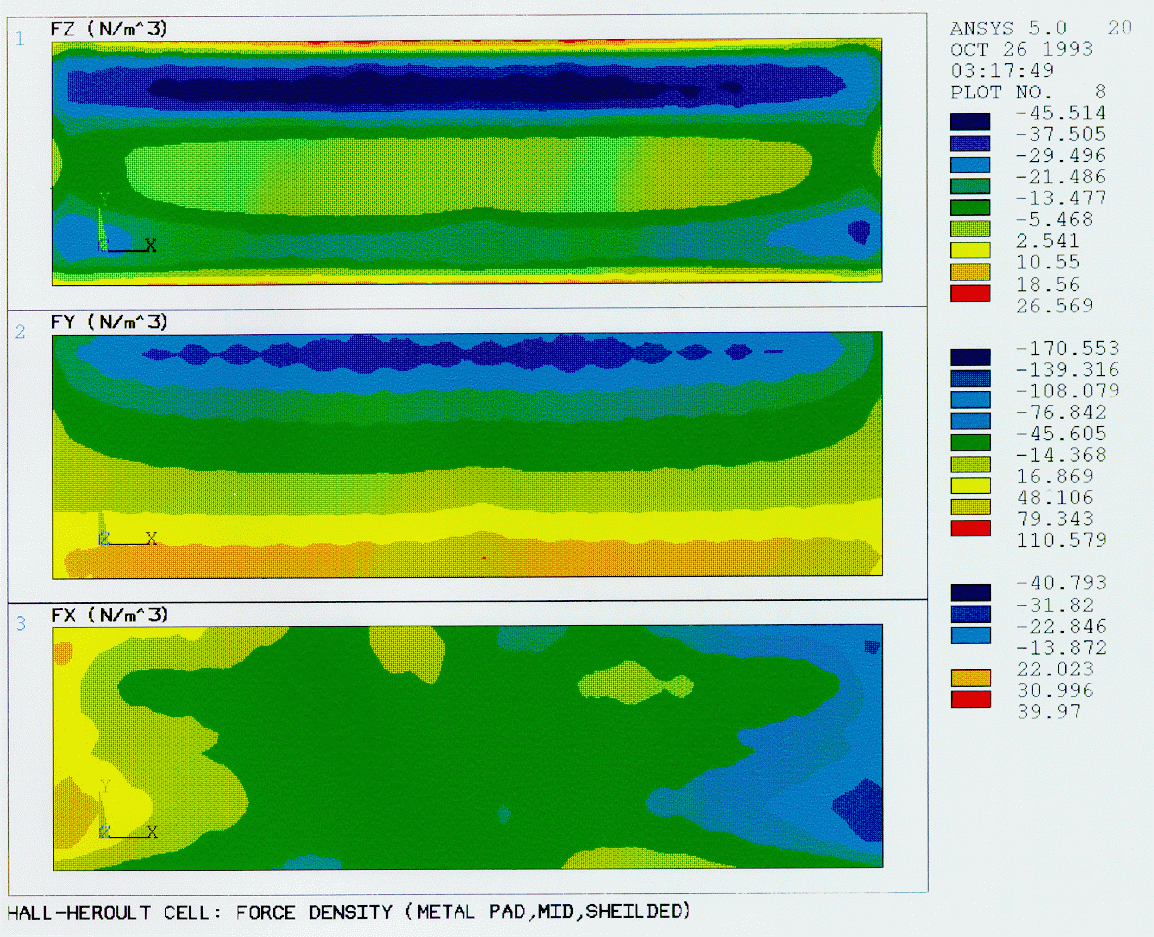Pick the yellow swatch in the middle FY legend
This screenshot has width=1154, height=937.
click(969, 486)
